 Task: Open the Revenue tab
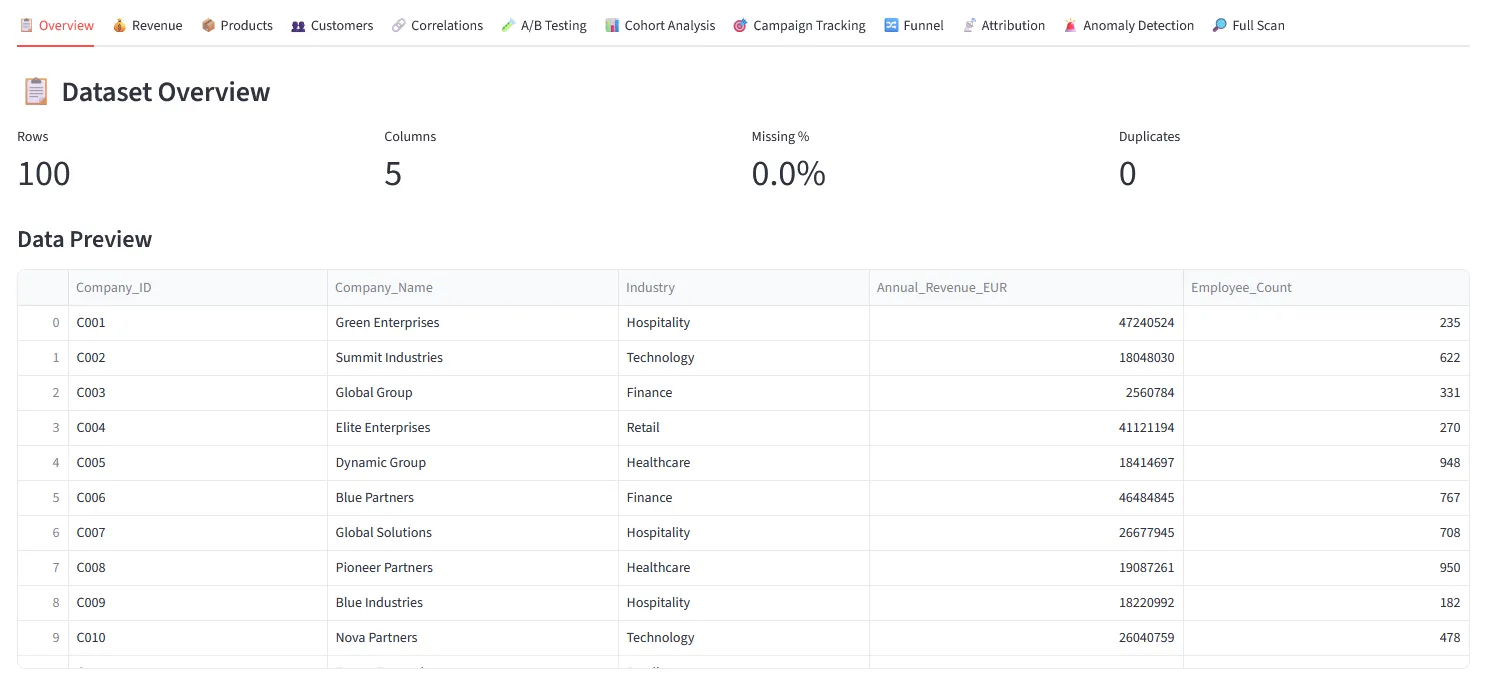[x=155, y=25]
